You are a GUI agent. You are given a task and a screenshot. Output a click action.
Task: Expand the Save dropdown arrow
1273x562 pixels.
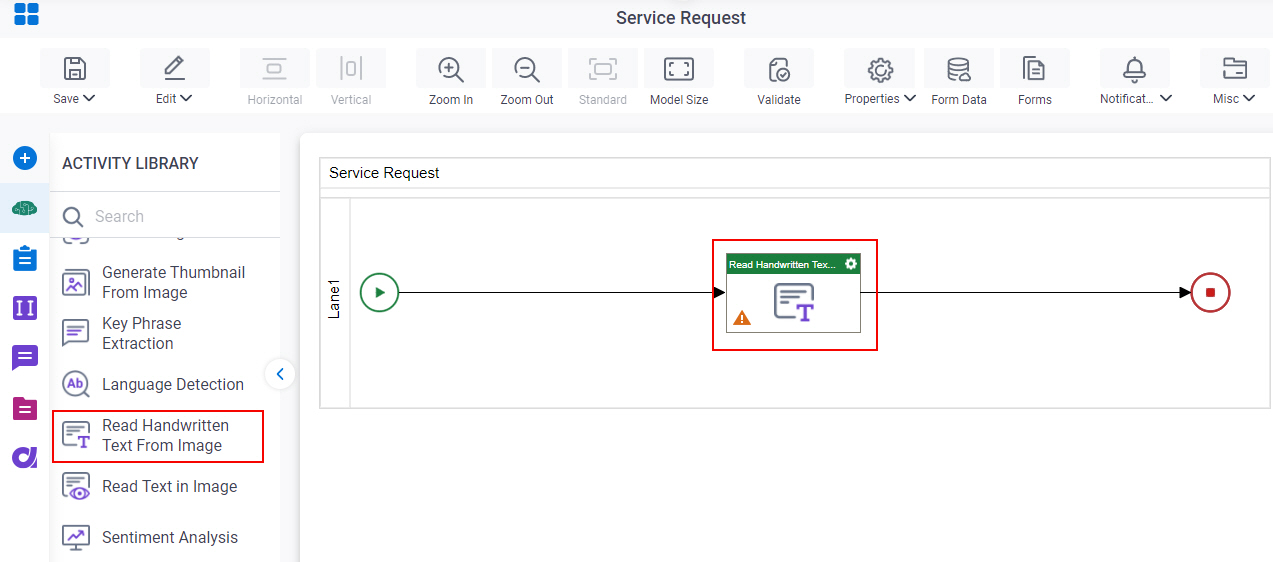89,99
